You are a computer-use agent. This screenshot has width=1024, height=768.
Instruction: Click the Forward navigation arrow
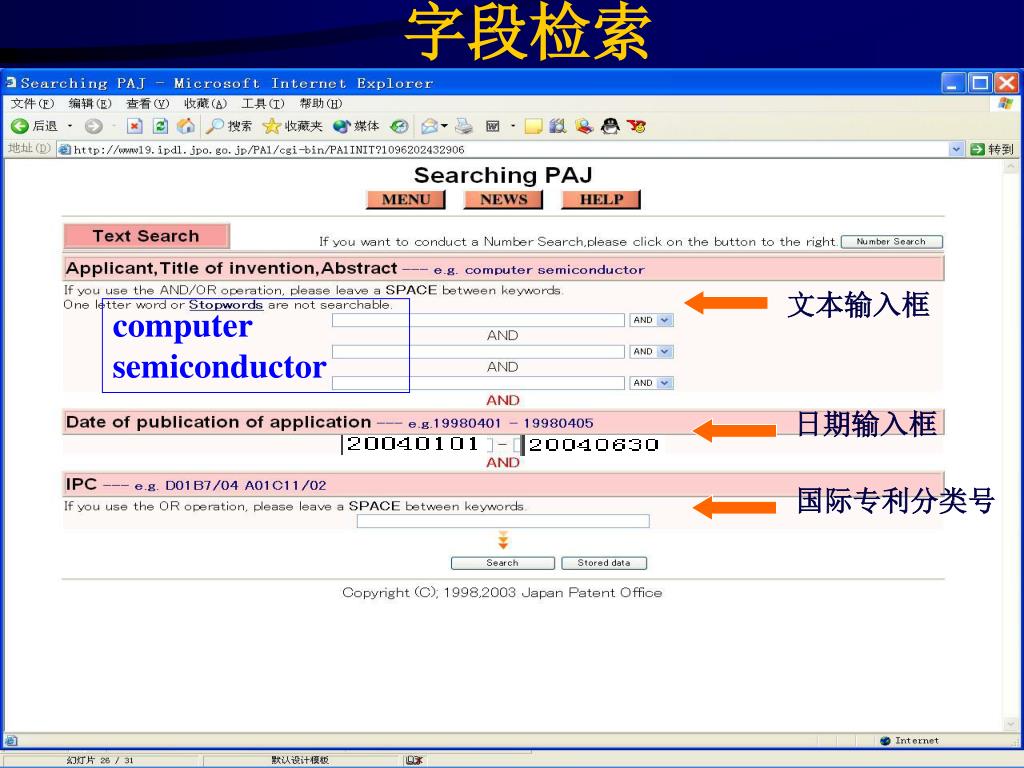pyautogui.click(x=93, y=126)
